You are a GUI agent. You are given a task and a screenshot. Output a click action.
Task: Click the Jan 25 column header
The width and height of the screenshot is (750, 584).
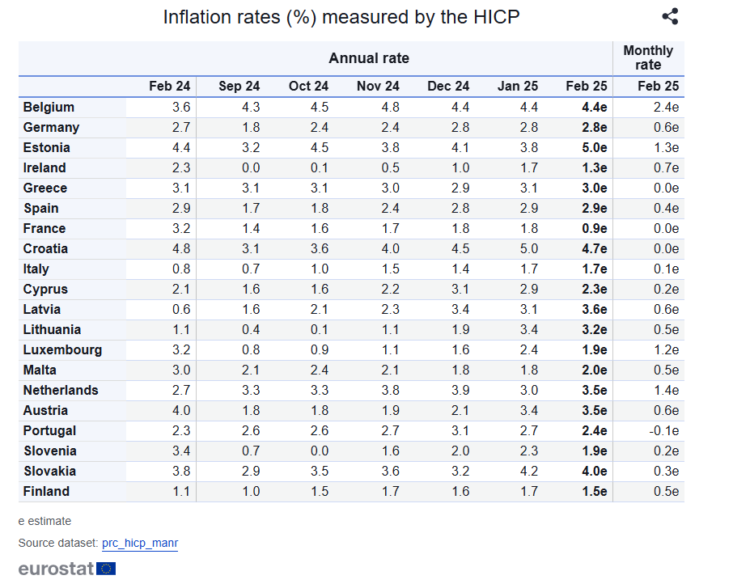pyautogui.click(x=517, y=87)
